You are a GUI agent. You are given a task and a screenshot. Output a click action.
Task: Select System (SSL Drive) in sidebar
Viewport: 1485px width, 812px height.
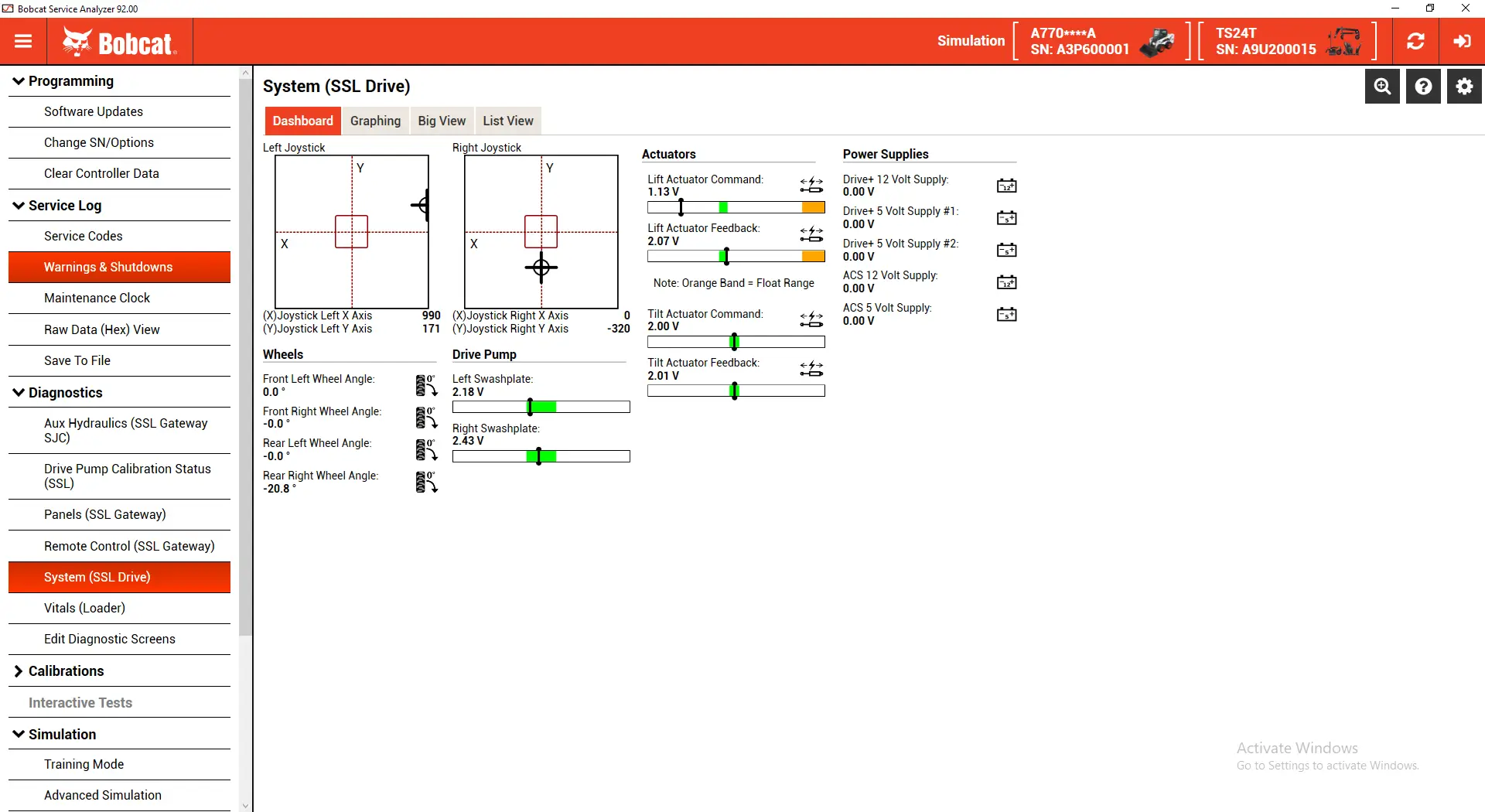(x=119, y=578)
